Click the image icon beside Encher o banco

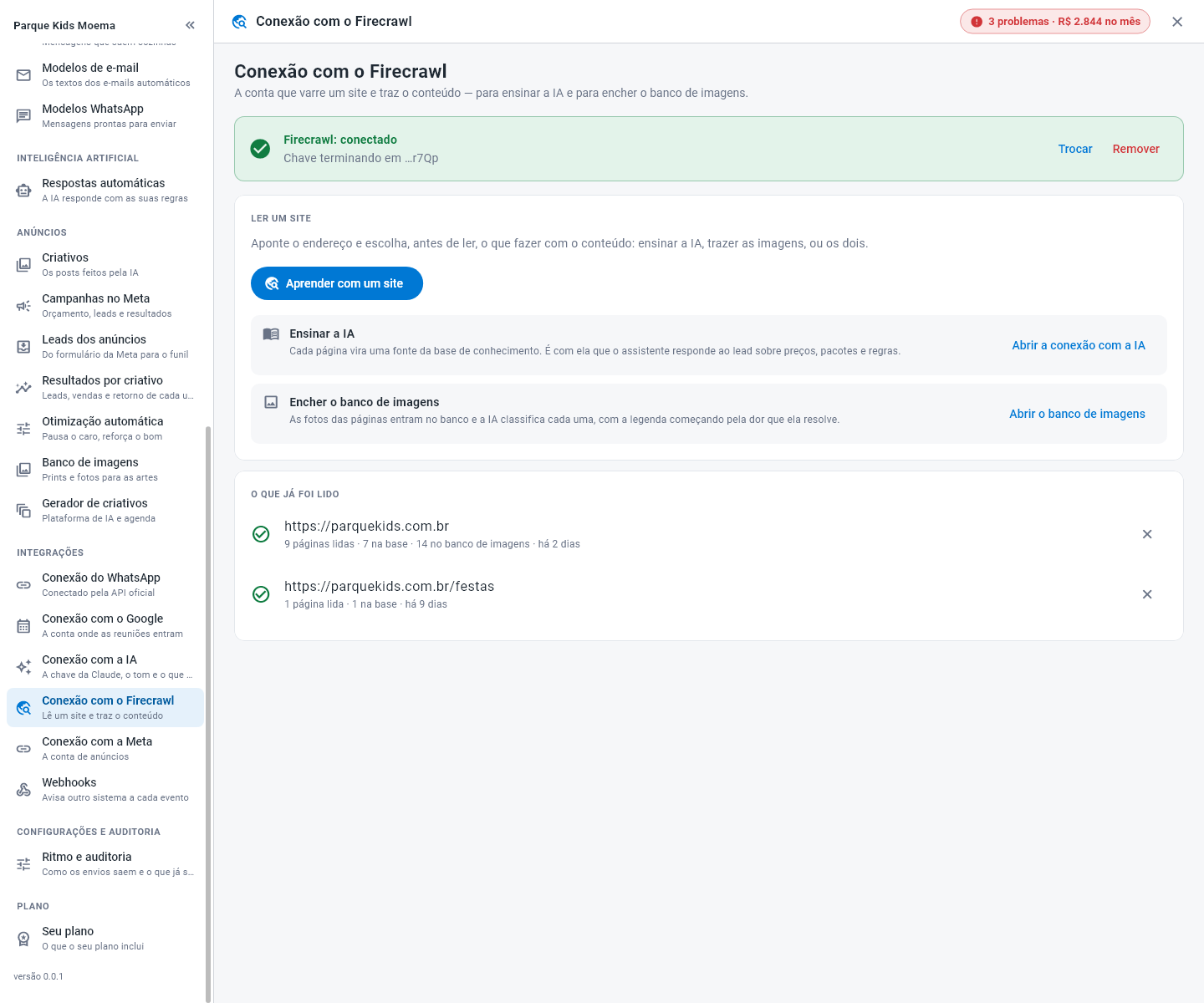click(x=271, y=402)
